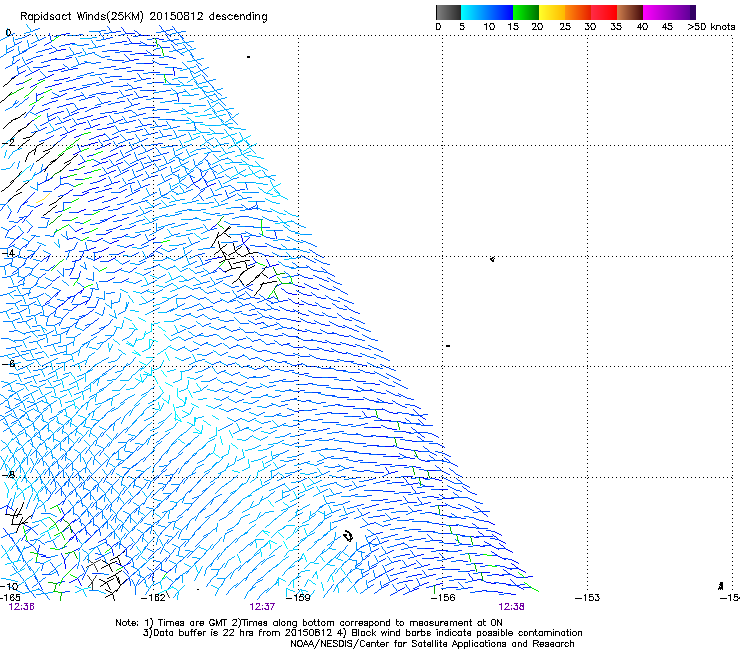Click the '-165' longitude axis label
Screen dimensions: 740x650
(x=10, y=598)
